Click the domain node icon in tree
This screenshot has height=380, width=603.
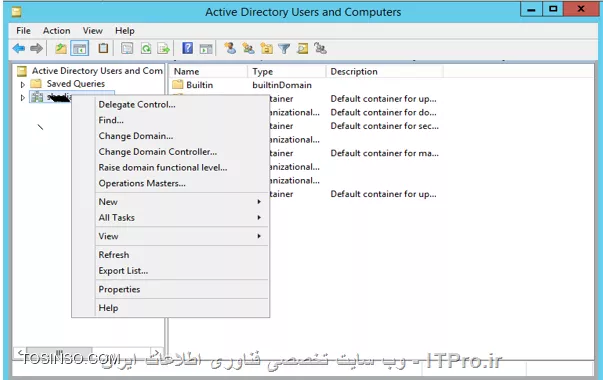tap(37, 97)
